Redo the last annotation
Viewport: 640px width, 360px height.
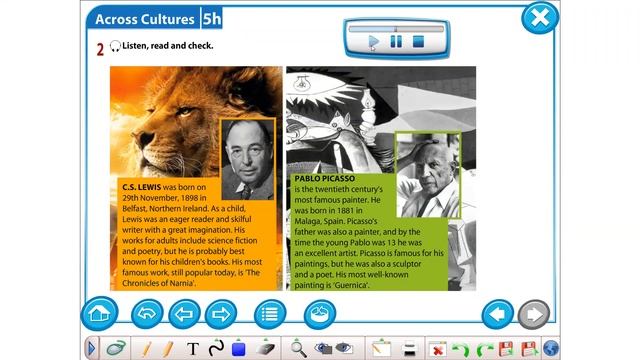pos(484,349)
